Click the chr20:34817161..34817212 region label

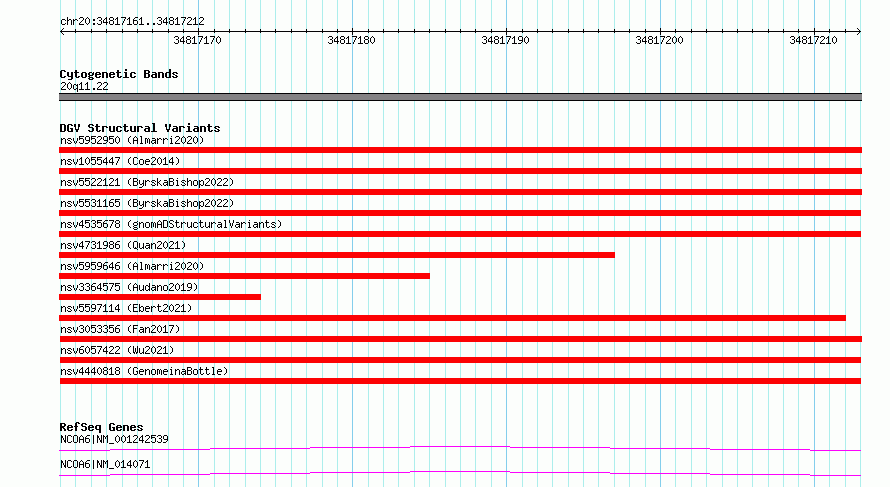coord(132,21)
